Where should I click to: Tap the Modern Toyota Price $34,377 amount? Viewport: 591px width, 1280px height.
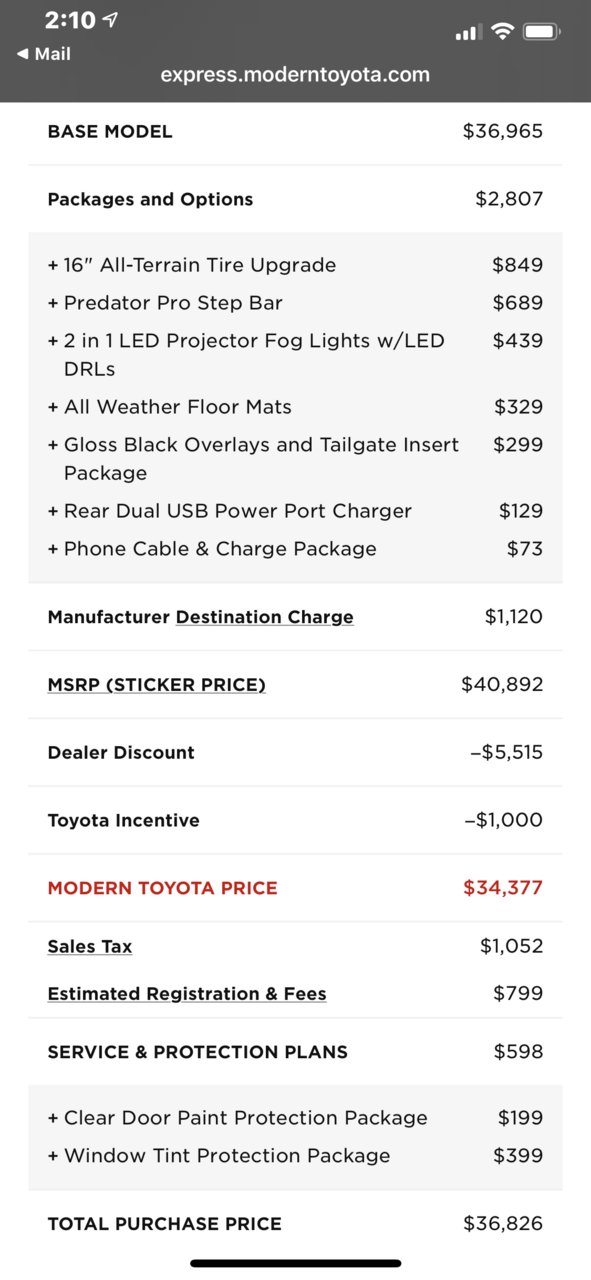[503, 888]
